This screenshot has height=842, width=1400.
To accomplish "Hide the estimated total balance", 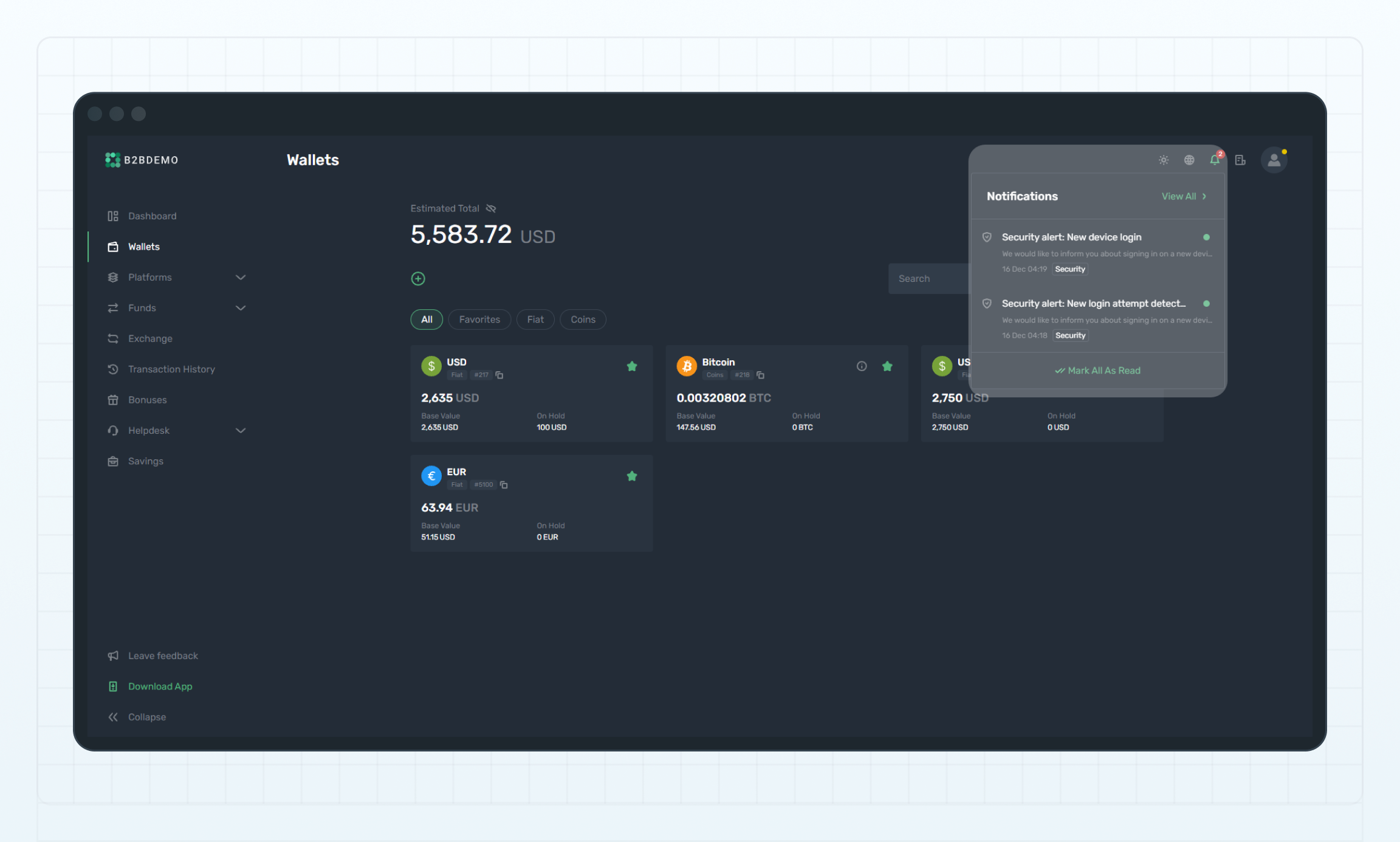I will pyautogui.click(x=491, y=209).
